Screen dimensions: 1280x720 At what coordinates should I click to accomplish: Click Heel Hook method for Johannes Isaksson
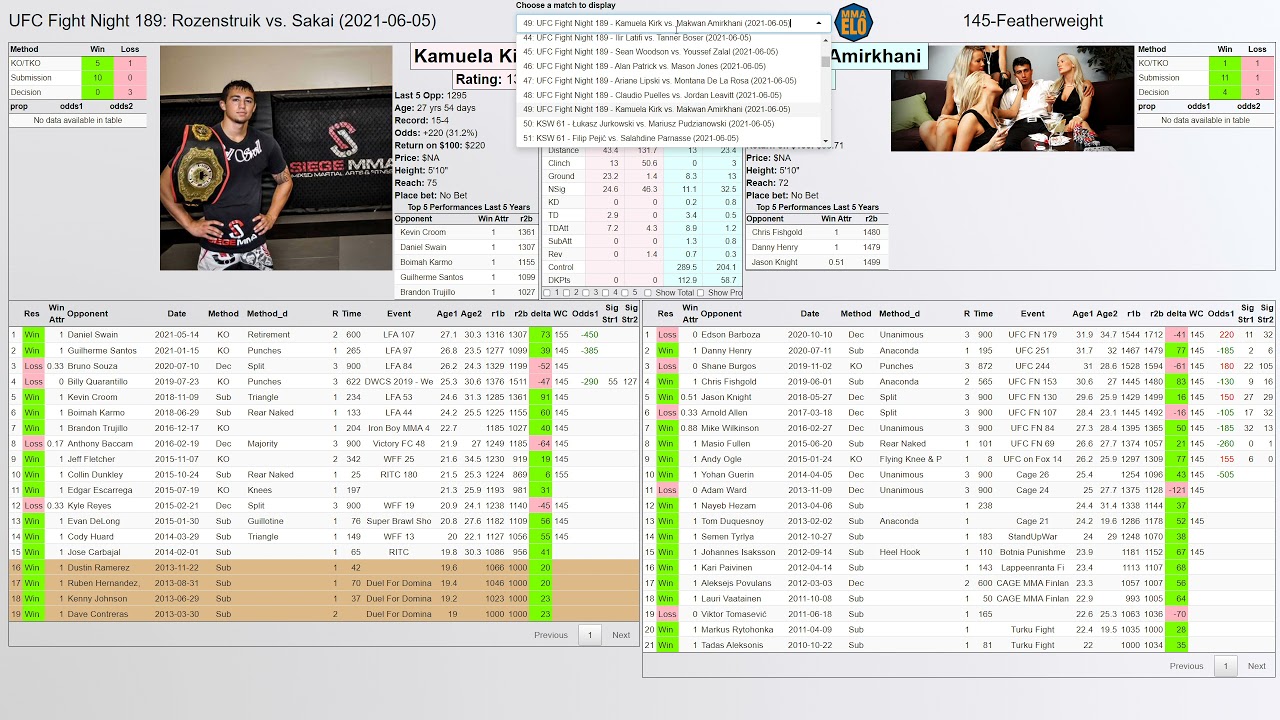coord(900,552)
